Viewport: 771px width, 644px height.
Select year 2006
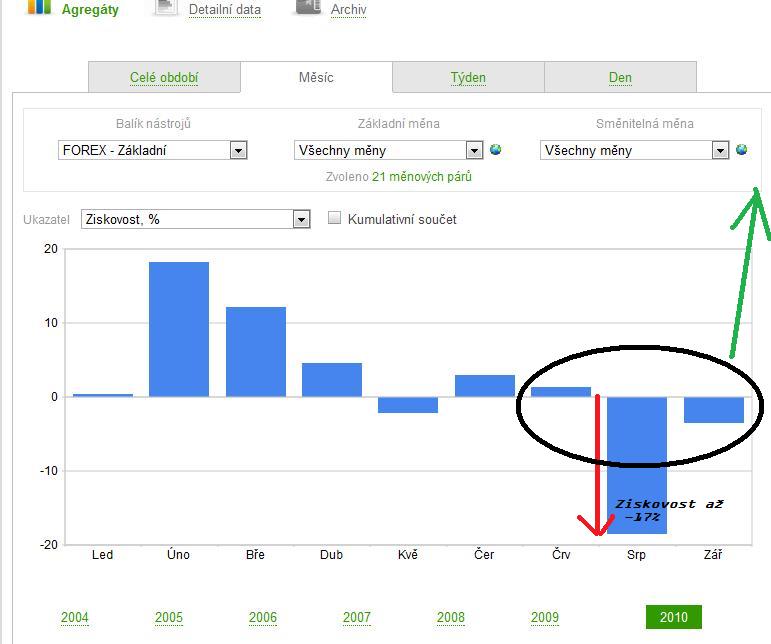click(x=263, y=617)
